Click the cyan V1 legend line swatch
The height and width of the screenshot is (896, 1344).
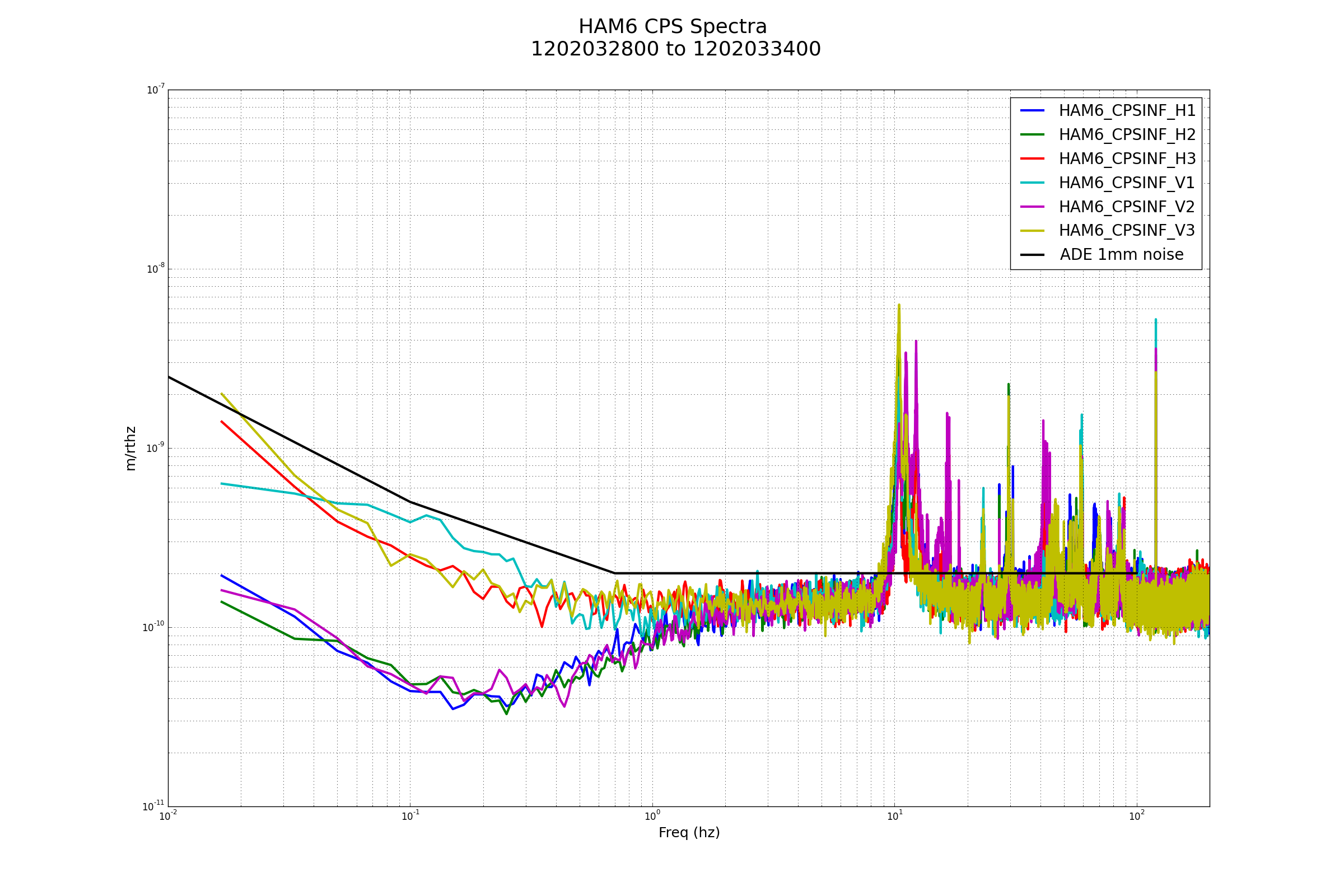[1032, 183]
